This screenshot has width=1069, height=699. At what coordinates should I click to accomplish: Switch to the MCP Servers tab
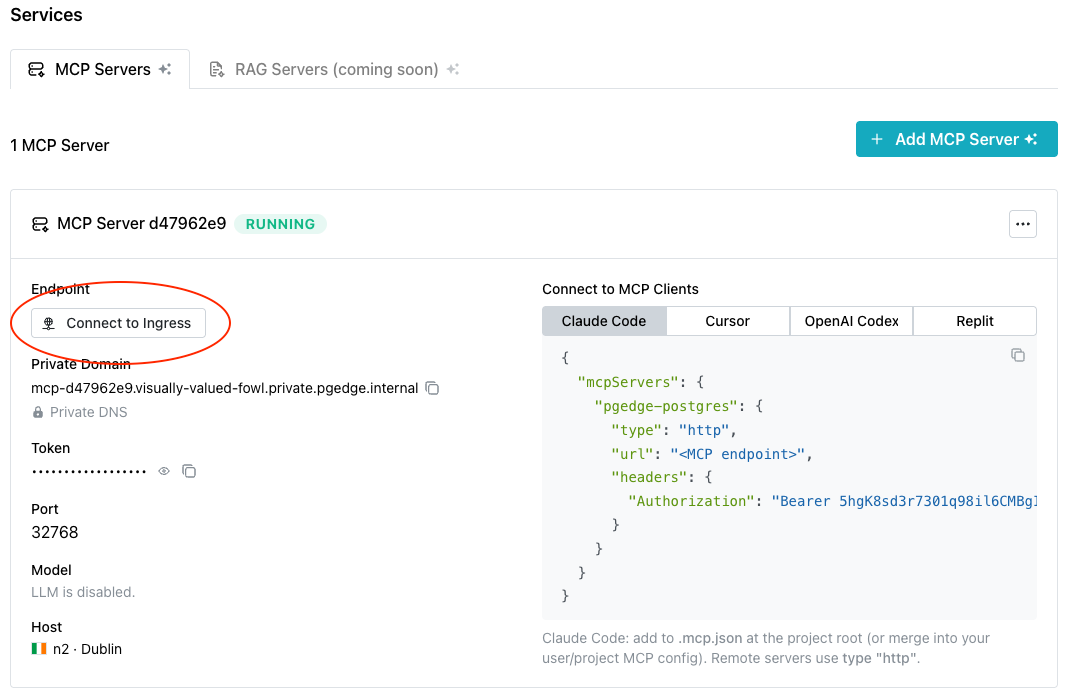click(100, 69)
